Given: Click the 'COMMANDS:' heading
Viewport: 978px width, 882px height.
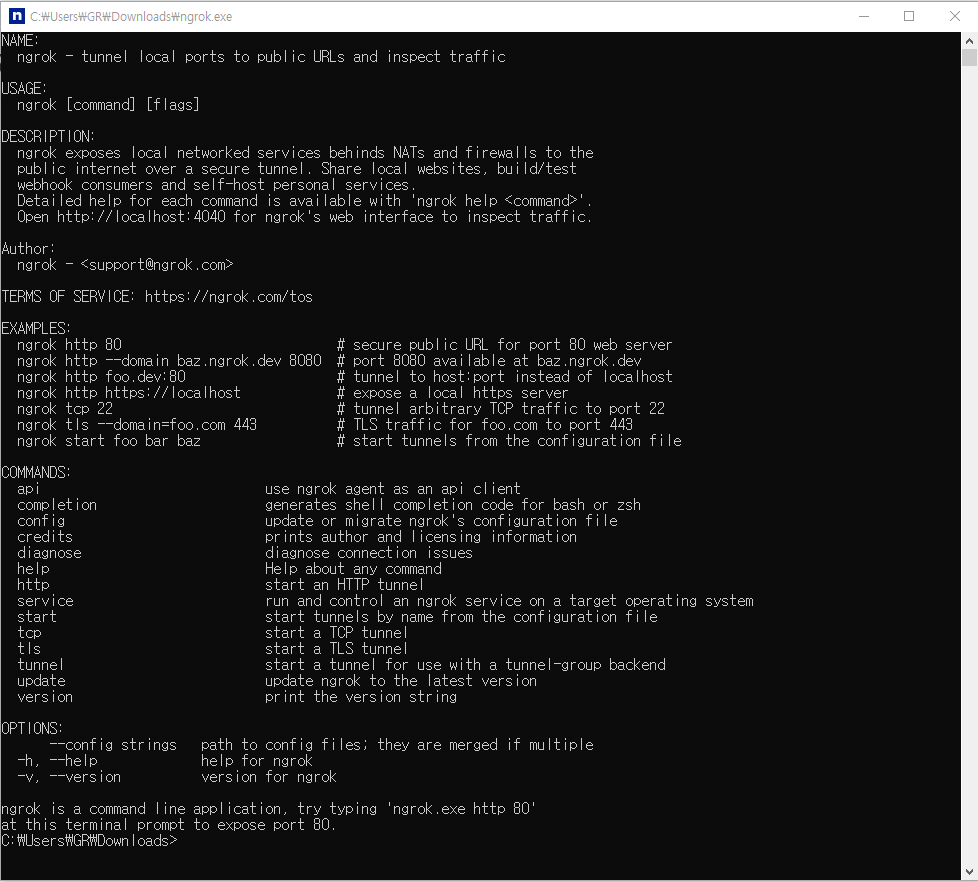Looking at the screenshot, I should coord(36,473).
